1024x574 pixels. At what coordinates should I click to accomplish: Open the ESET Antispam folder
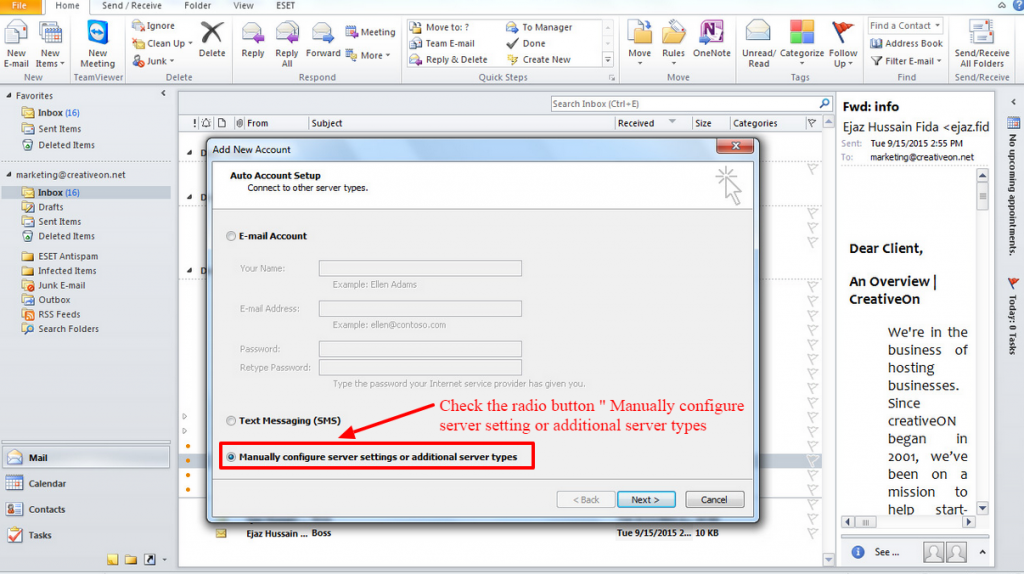pyautogui.click(x=68, y=257)
